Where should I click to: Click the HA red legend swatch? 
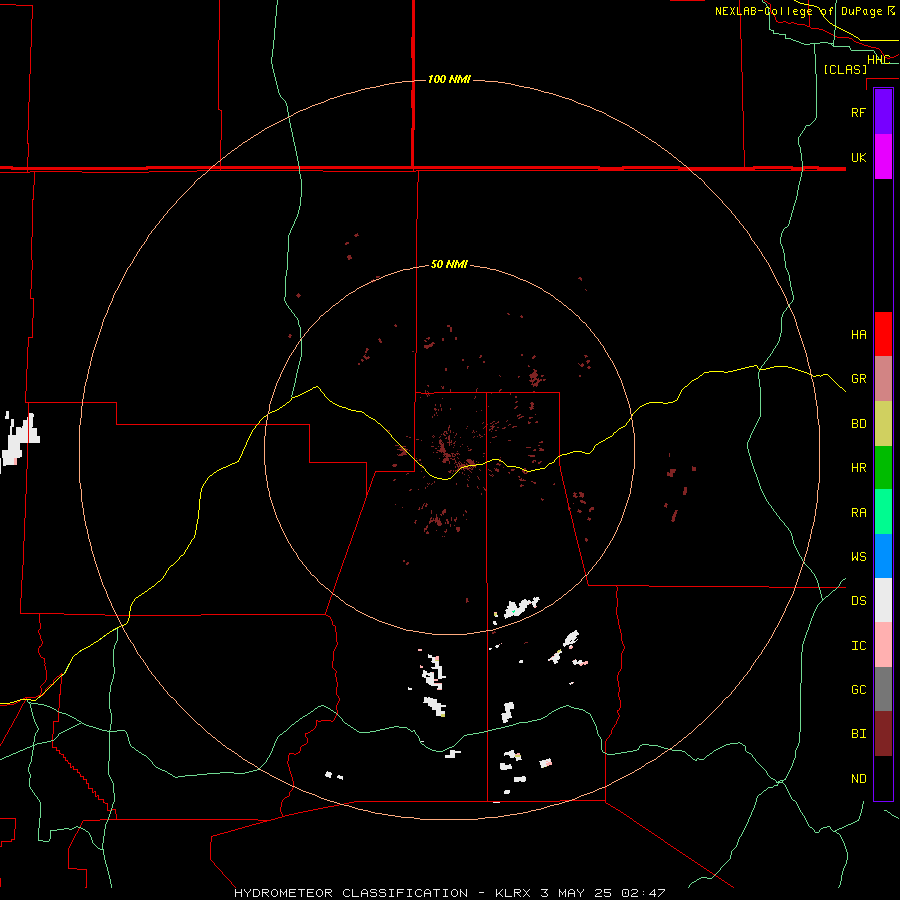(x=883, y=334)
